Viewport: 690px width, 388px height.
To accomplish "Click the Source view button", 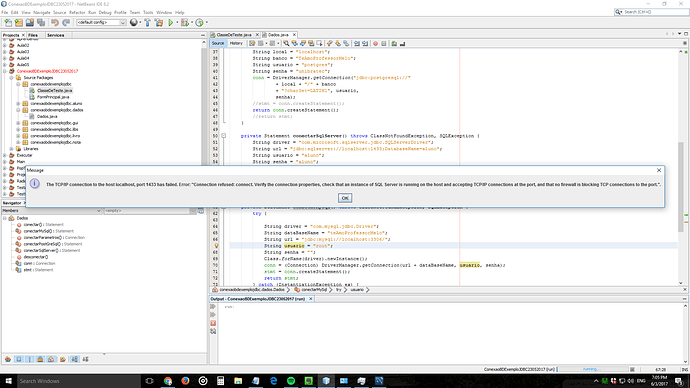I will (218, 43).
